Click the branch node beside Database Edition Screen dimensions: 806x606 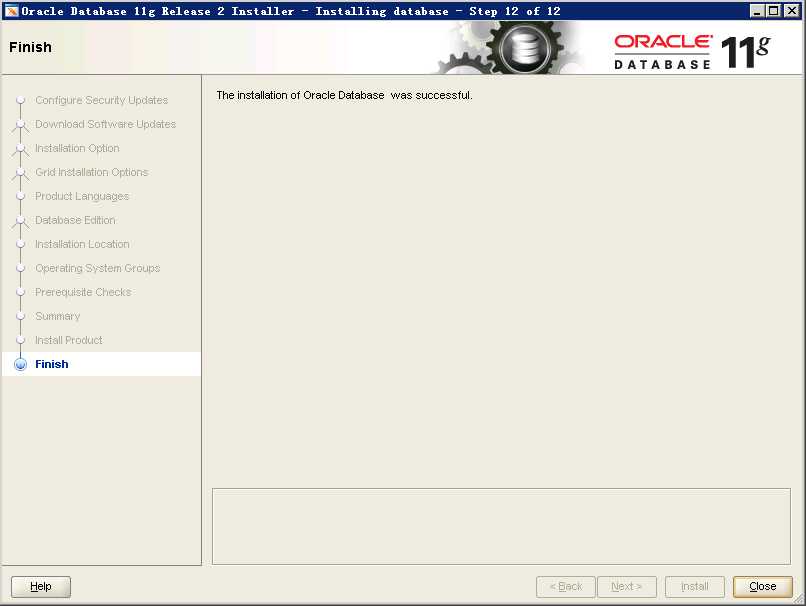coord(21,222)
